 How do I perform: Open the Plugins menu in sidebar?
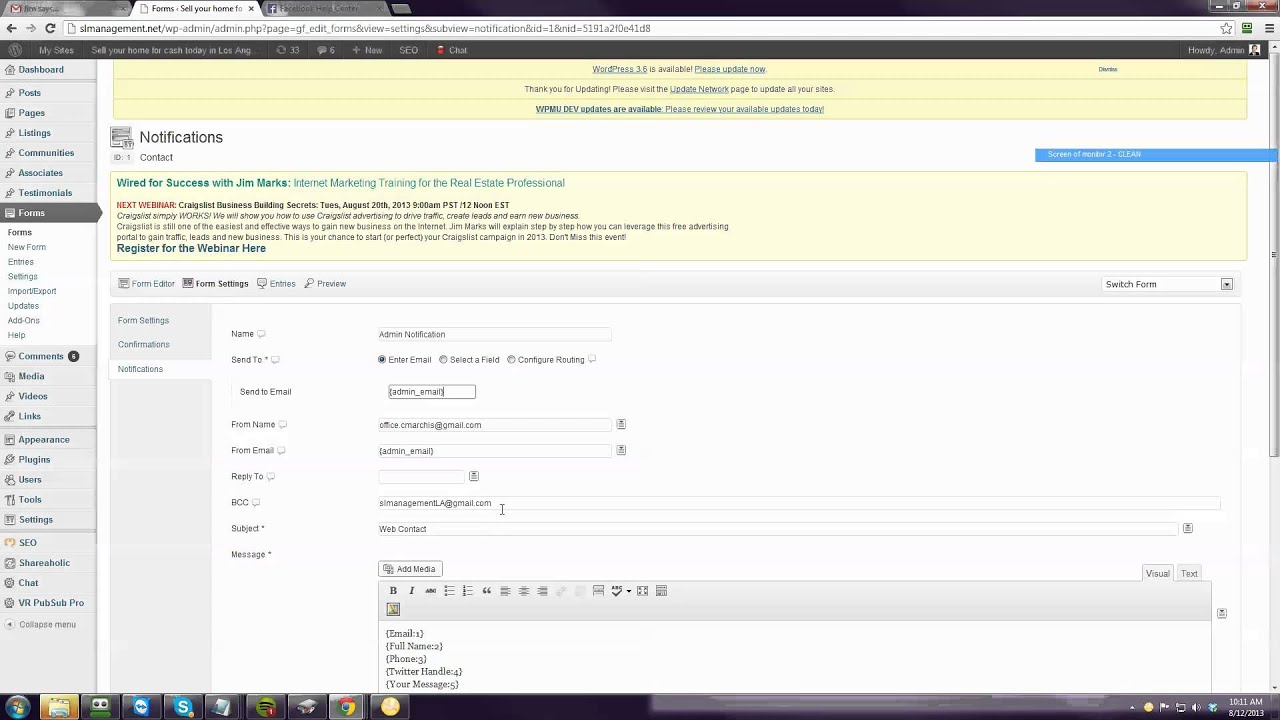click(34, 460)
